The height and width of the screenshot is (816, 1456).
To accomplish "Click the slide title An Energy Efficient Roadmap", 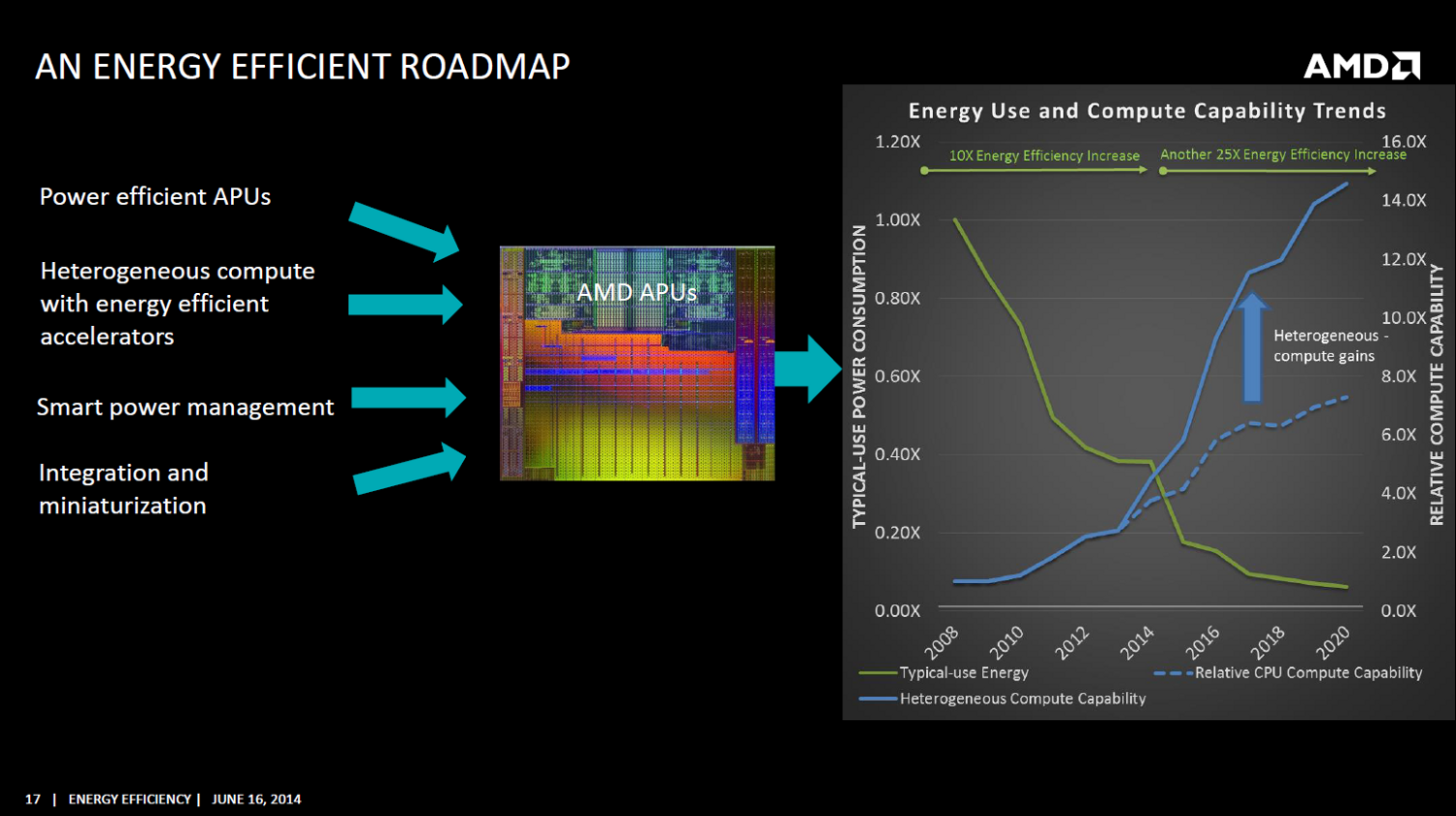I will coord(303,66).
